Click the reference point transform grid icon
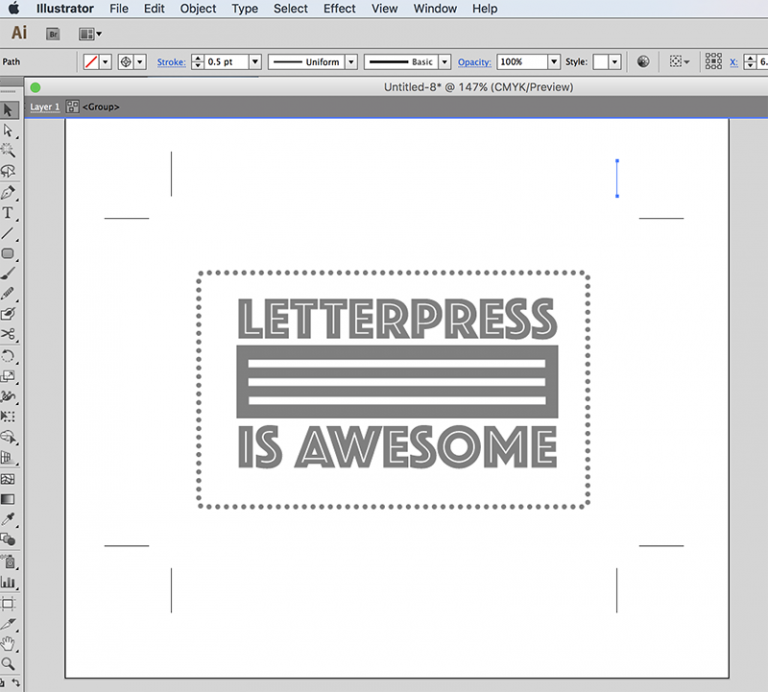768x692 pixels. (x=713, y=62)
